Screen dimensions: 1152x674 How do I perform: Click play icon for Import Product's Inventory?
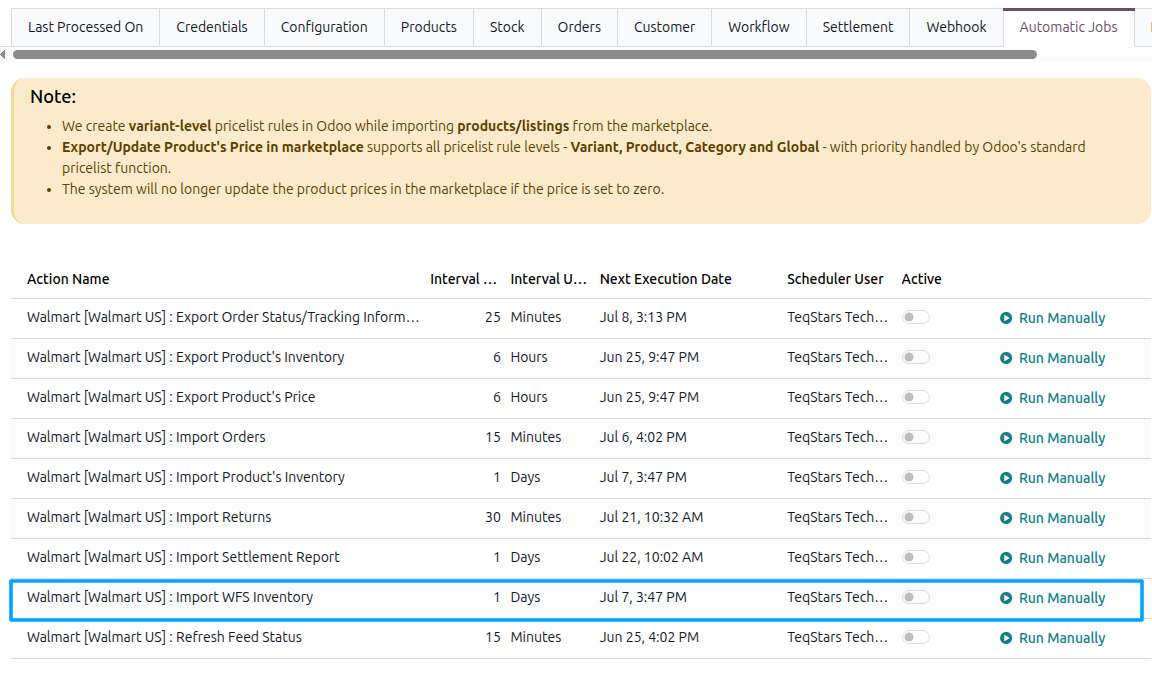[1006, 478]
